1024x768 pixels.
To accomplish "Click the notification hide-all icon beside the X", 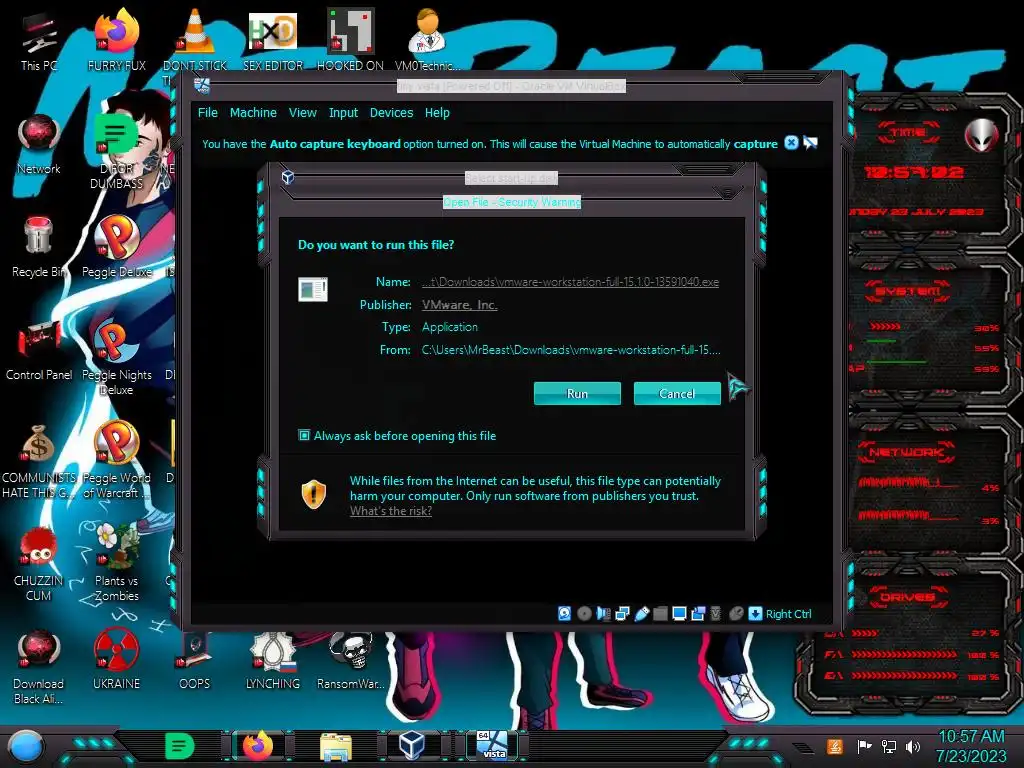I will [810, 142].
